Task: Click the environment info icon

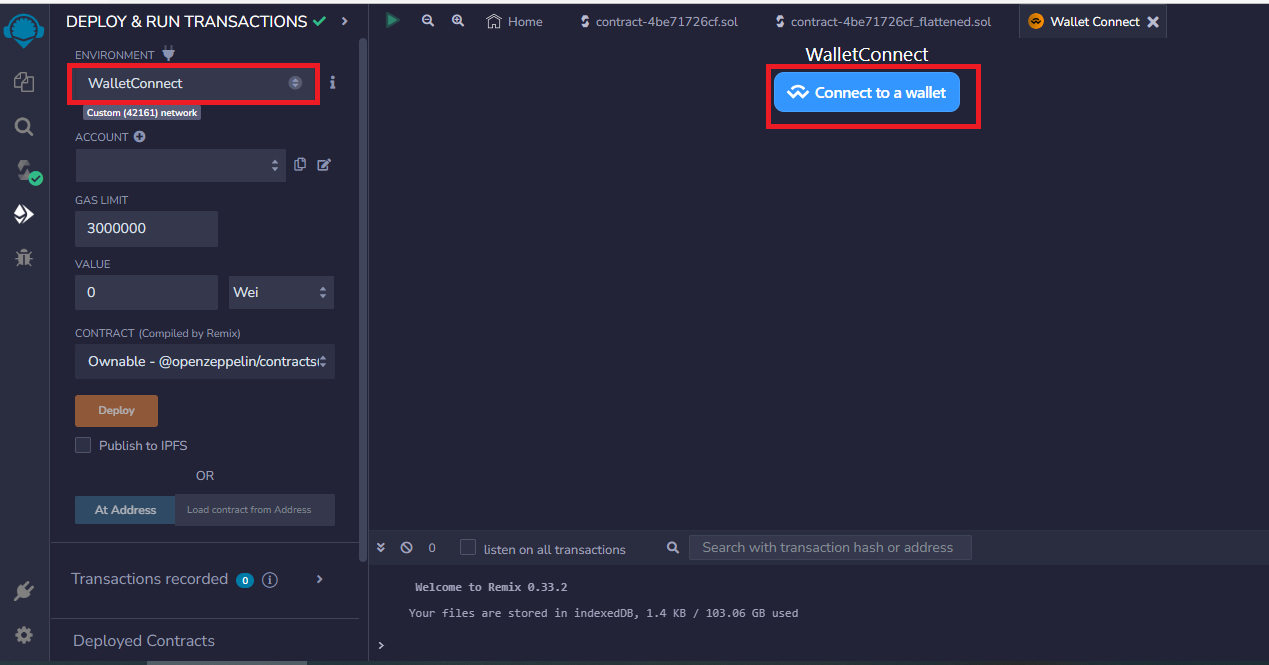Action: pos(332,83)
